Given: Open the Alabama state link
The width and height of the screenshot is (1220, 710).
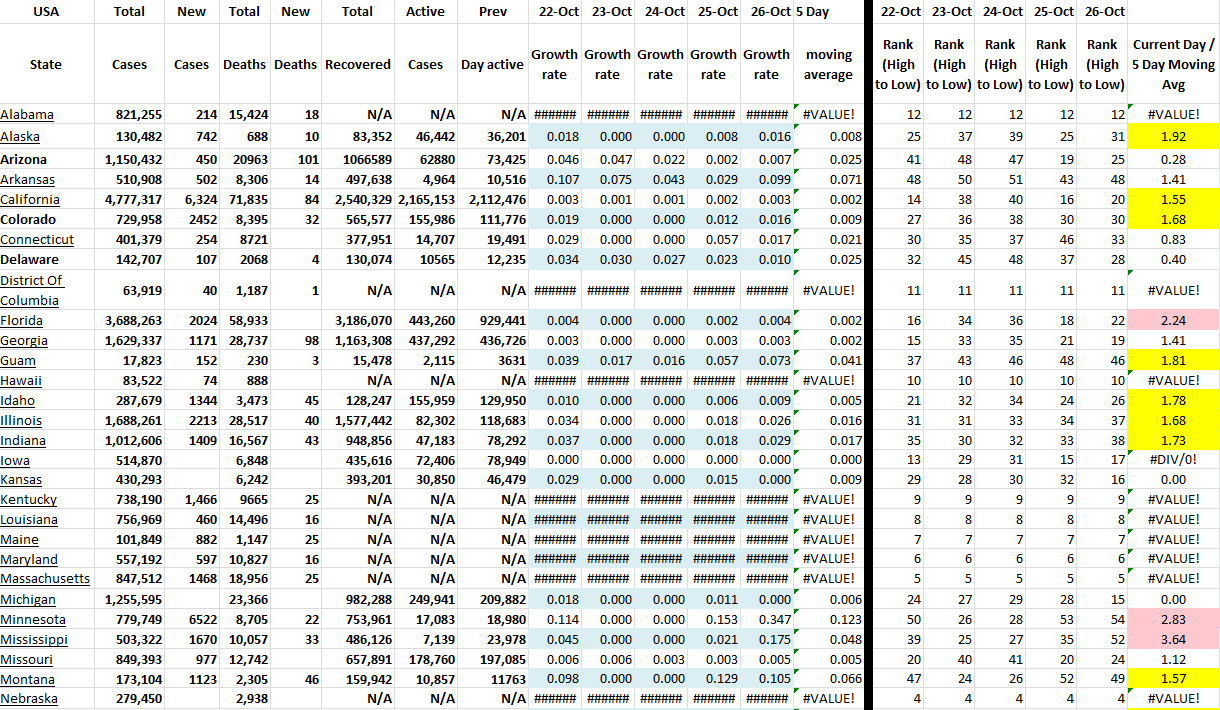Looking at the screenshot, I should click(x=27, y=115).
